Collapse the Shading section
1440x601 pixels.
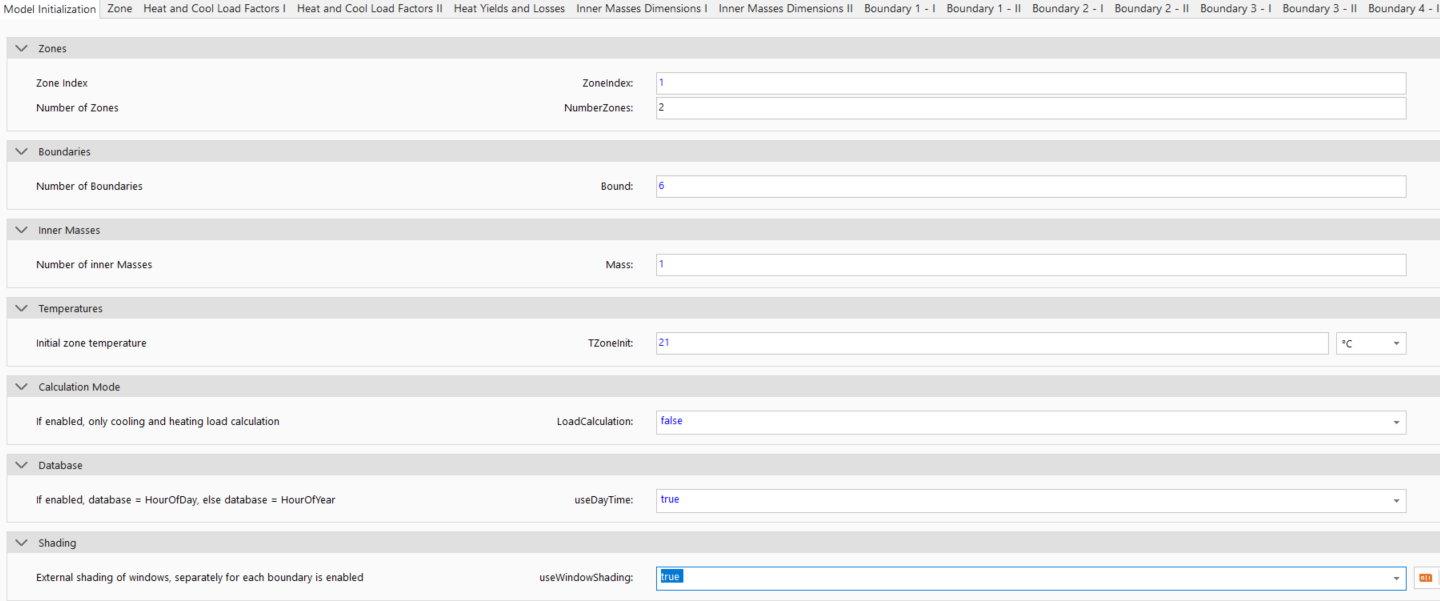pos(22,543)
